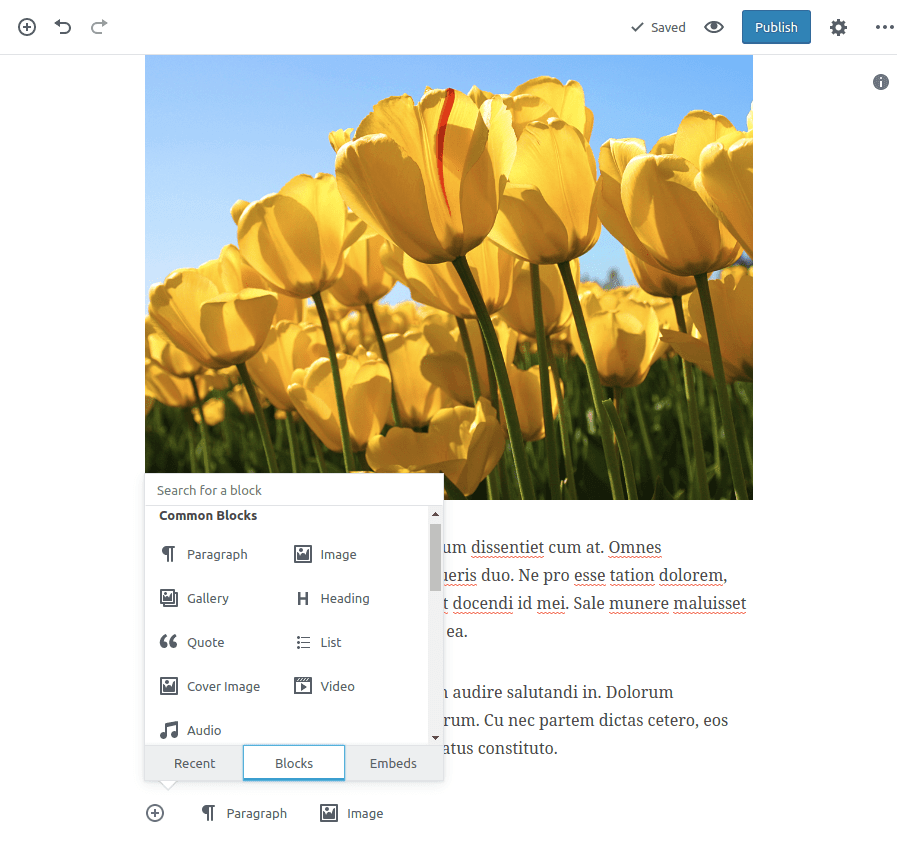897x859 pixels.
Task: Toggle the inline inserter plus button below
Action: (x=155, y=813)
